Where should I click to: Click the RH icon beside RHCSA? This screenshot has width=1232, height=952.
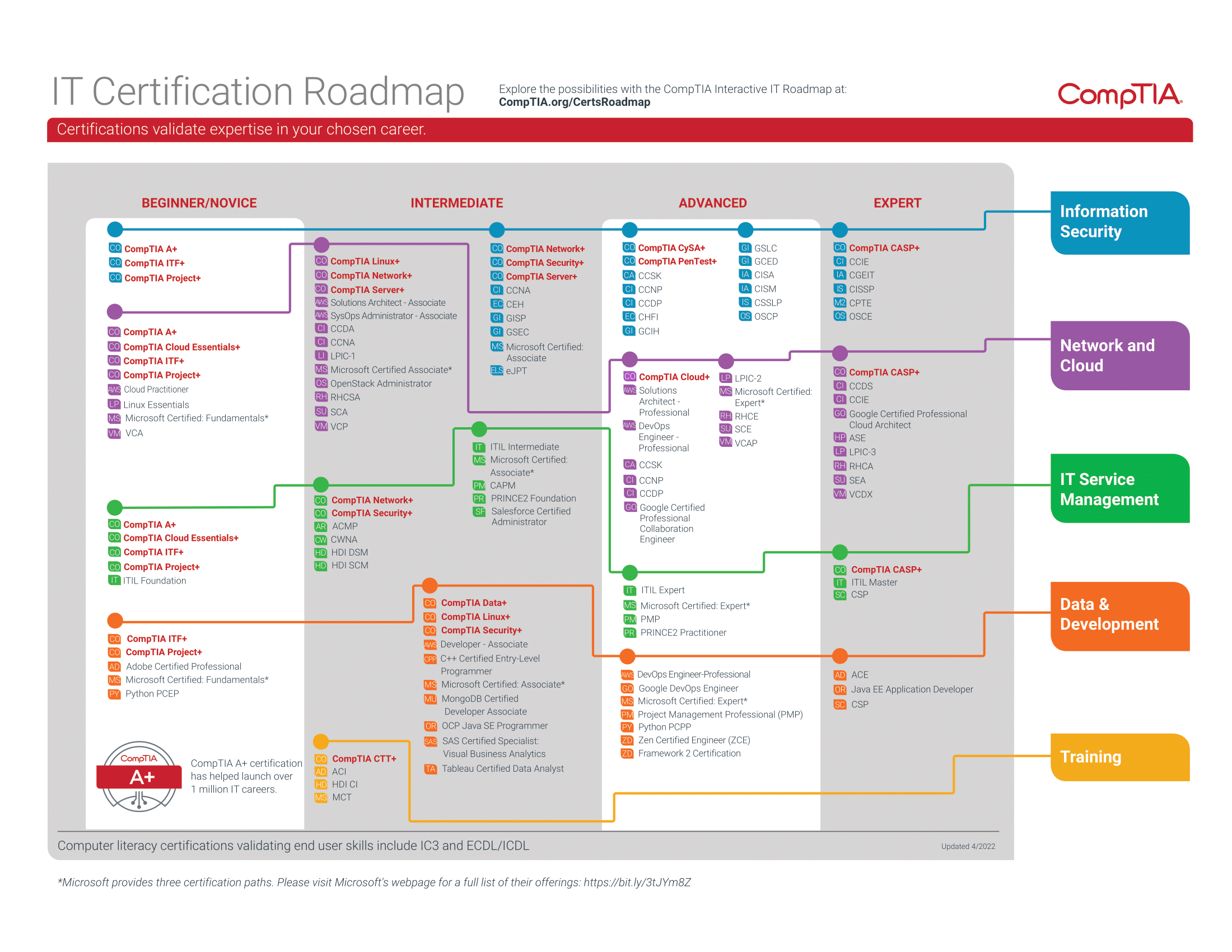(321, 397)
